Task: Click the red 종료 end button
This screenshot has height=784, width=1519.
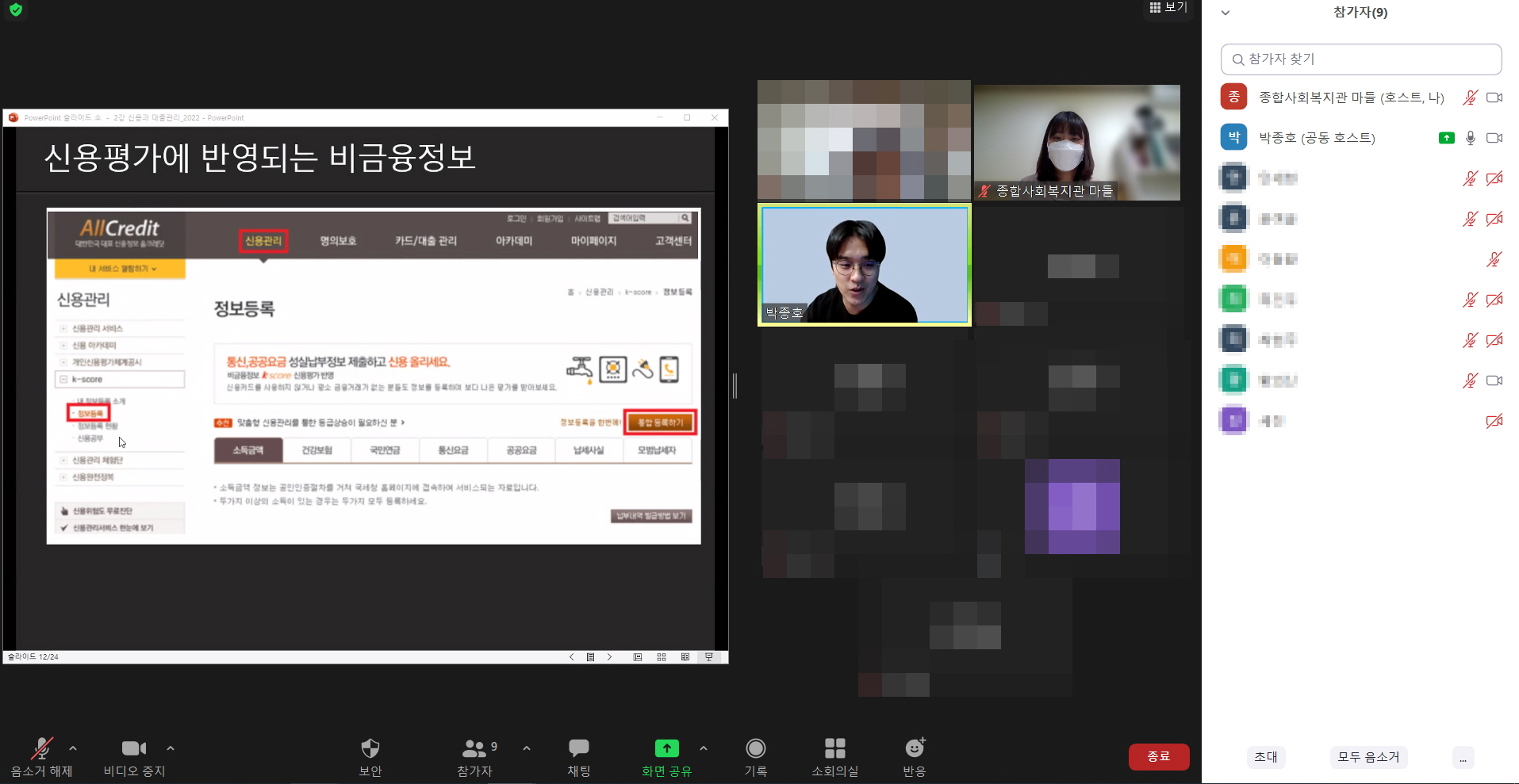Action: [x=1158, y=757]
